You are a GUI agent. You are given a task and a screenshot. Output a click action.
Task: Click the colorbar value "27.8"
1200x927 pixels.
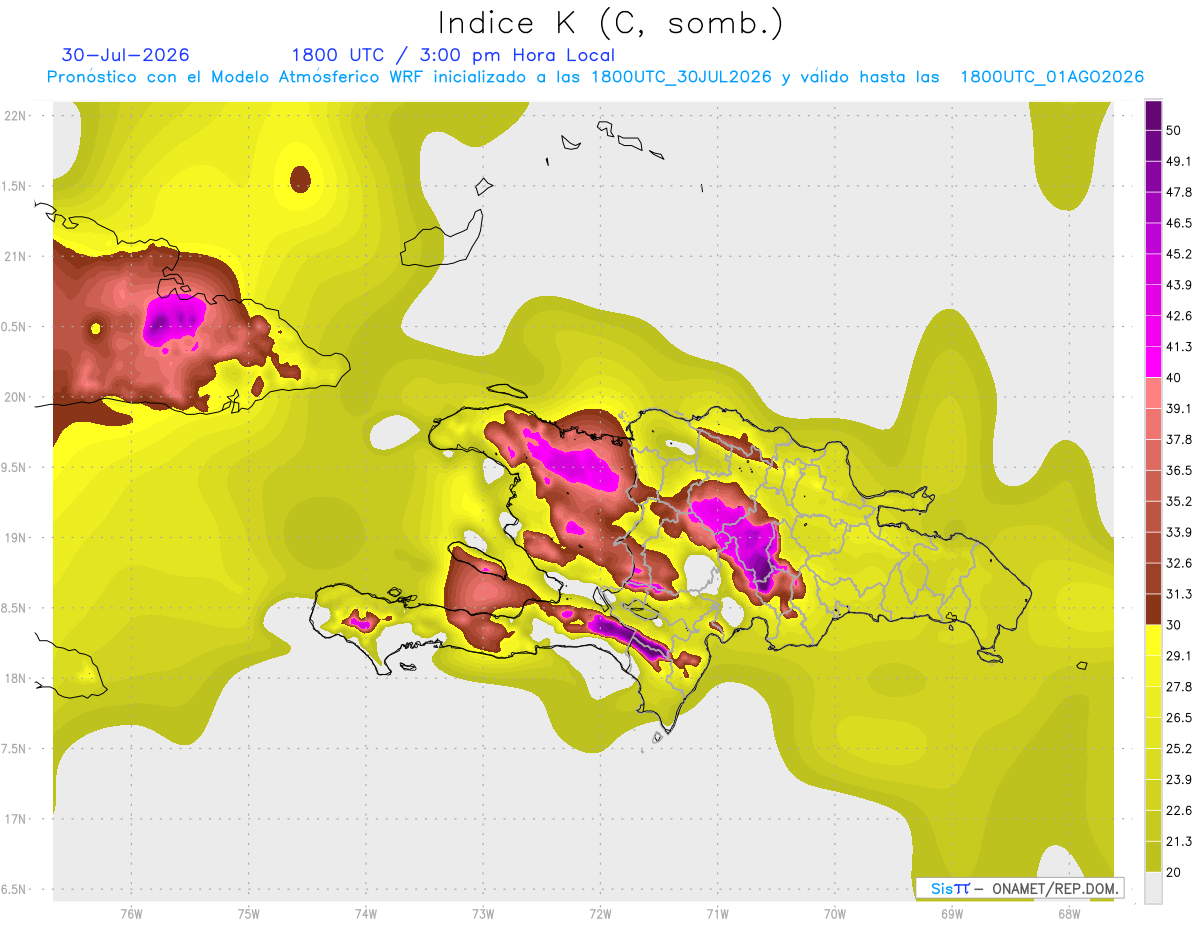pyautogui.click(x=1178, y=687)
